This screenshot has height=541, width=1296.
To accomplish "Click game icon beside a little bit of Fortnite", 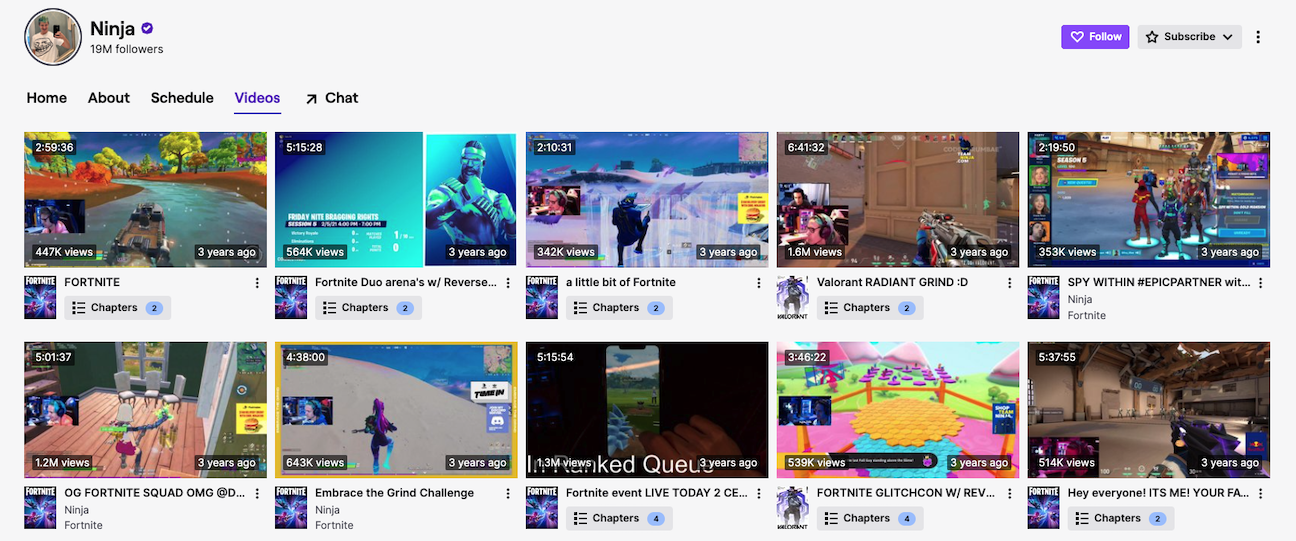I will tap(542, 297).
